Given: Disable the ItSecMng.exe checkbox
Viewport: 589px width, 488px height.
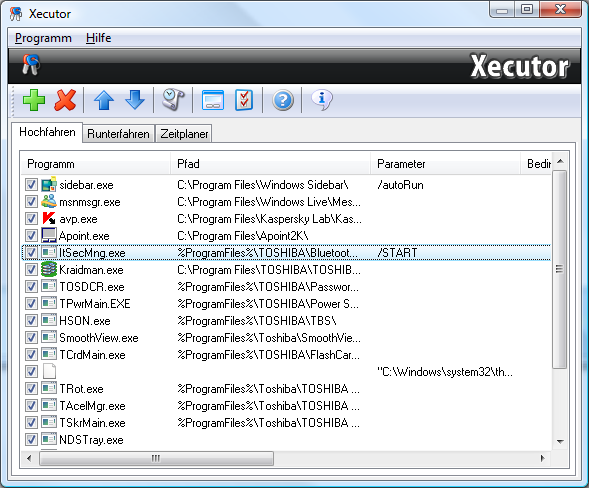Looking at the screenshot, I should (x=31, y=252).
